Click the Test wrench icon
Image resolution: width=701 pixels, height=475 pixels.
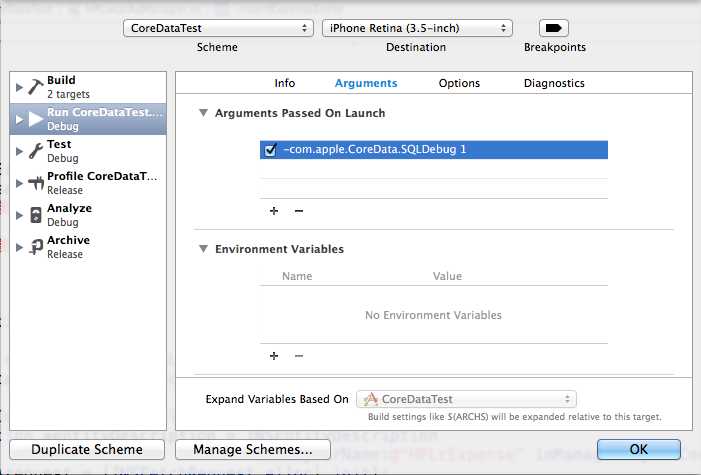[x=36, y=151]
